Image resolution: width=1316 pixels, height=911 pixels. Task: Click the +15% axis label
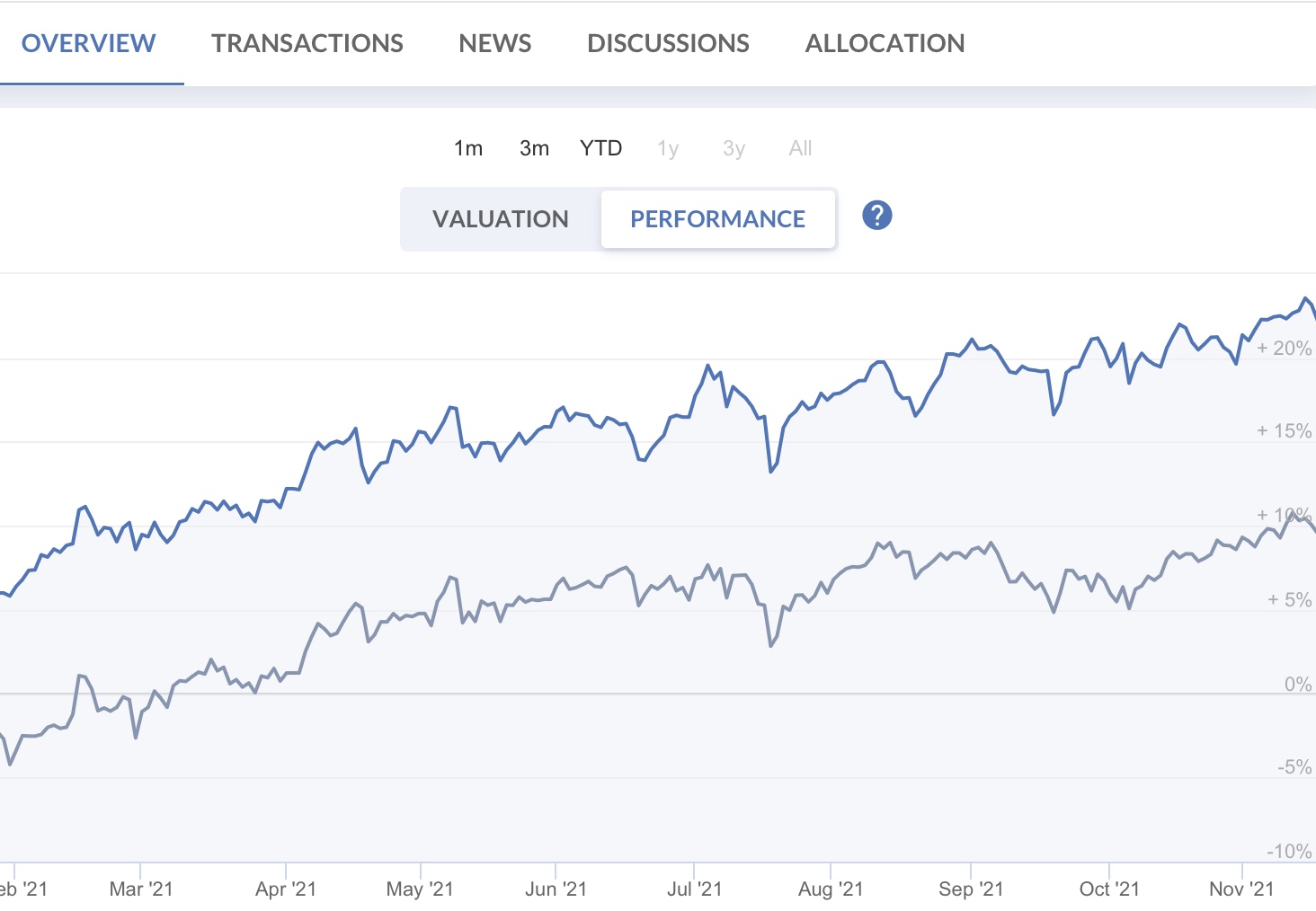point(1285,431)
